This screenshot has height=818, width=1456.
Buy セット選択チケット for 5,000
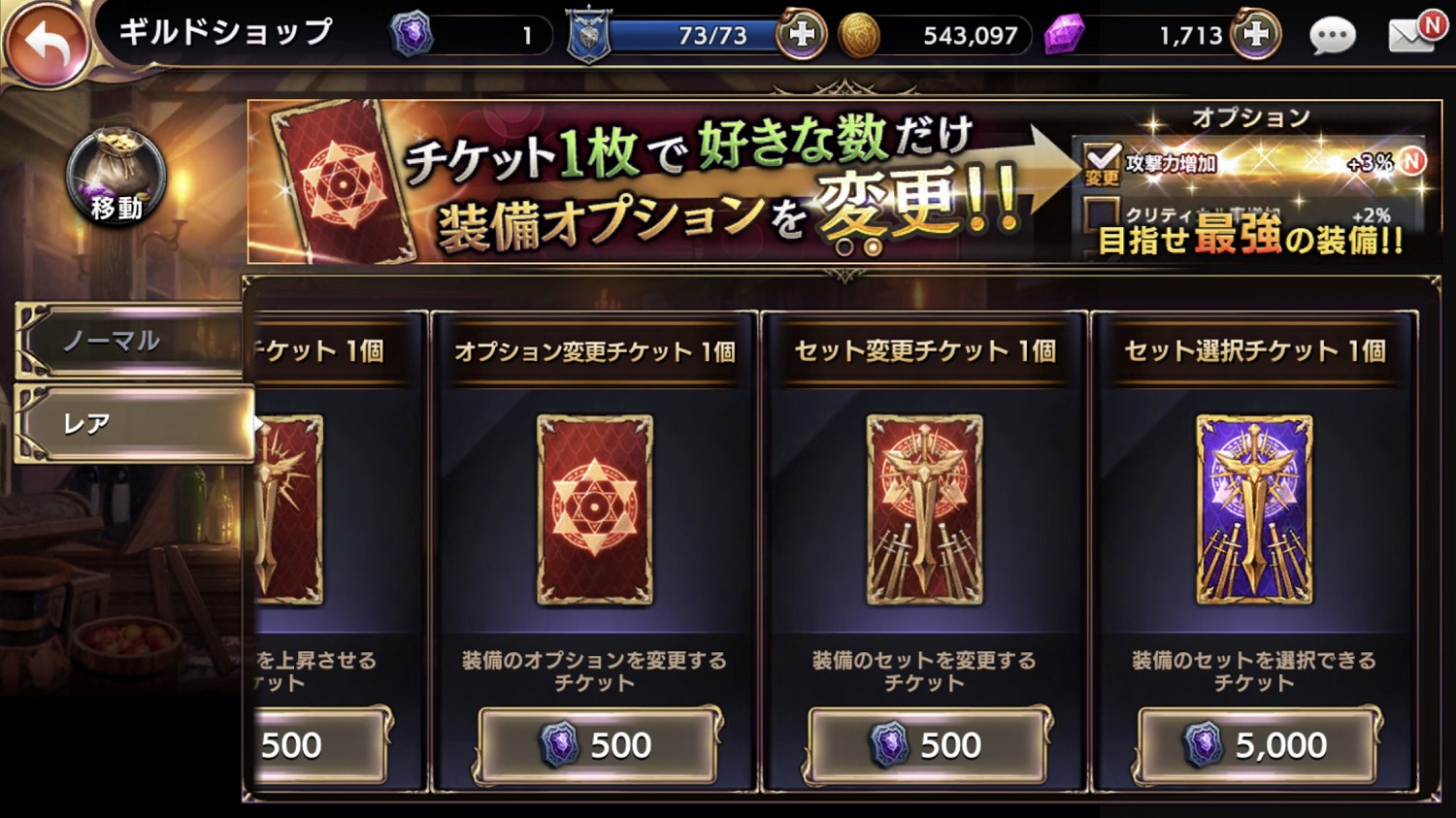coord(1256,745)
